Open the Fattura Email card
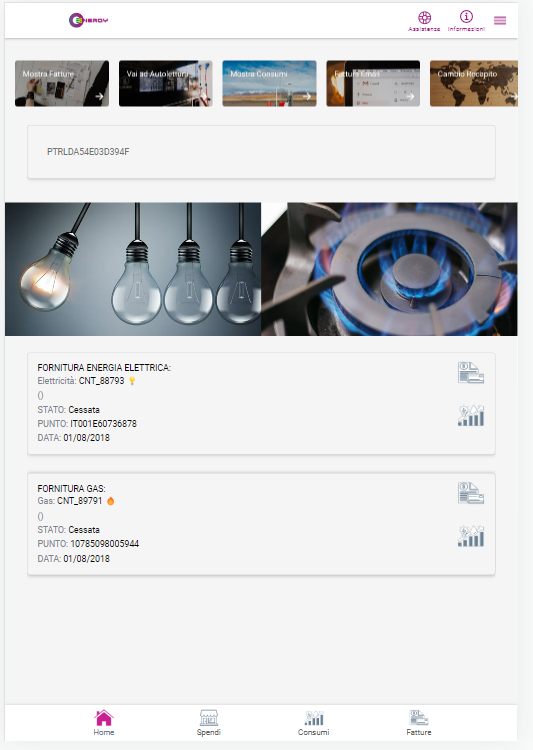Viewport: 533px width, 750px height. coord(373,83)
